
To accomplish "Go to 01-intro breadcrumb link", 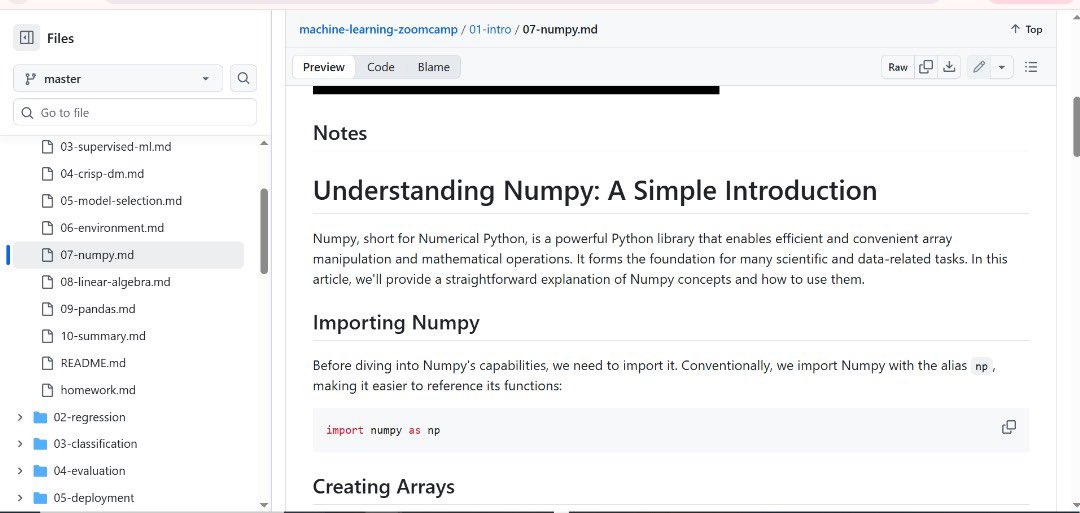I will 490,30.
